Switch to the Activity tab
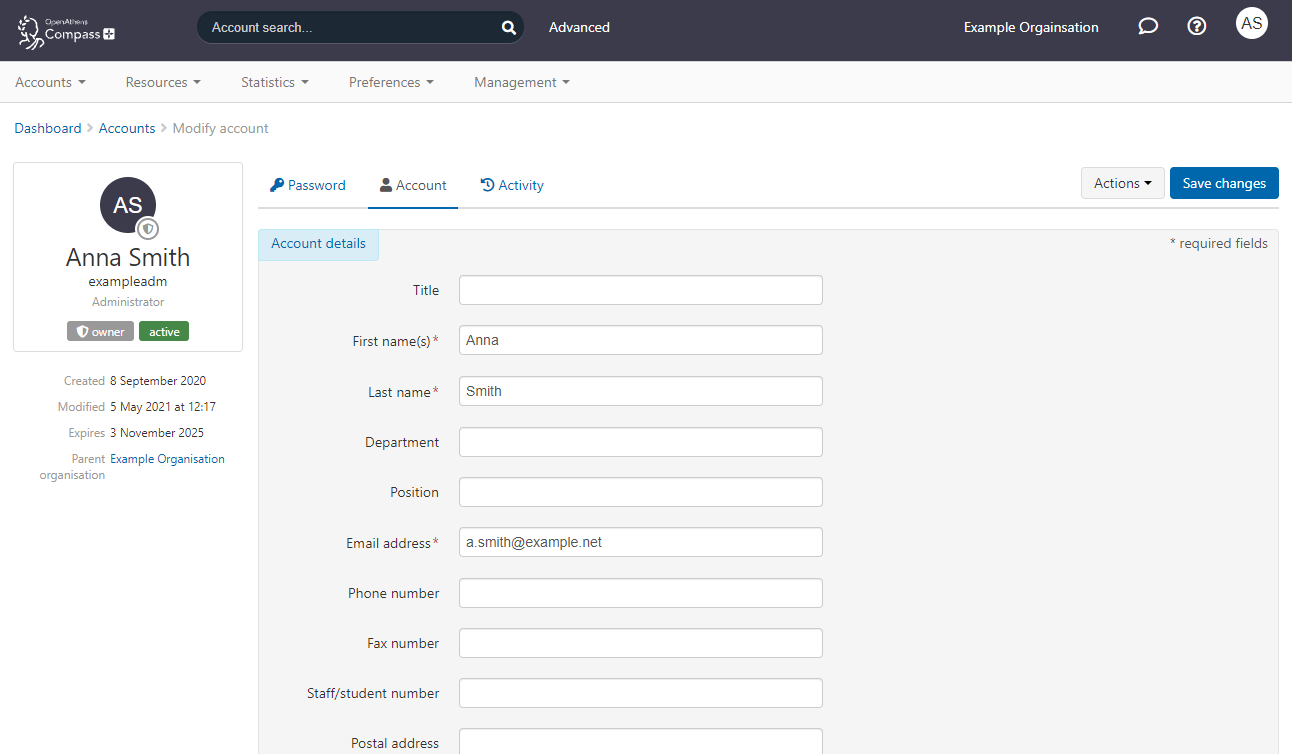This screenshot has width=1292, height=754. coord(512,185)
